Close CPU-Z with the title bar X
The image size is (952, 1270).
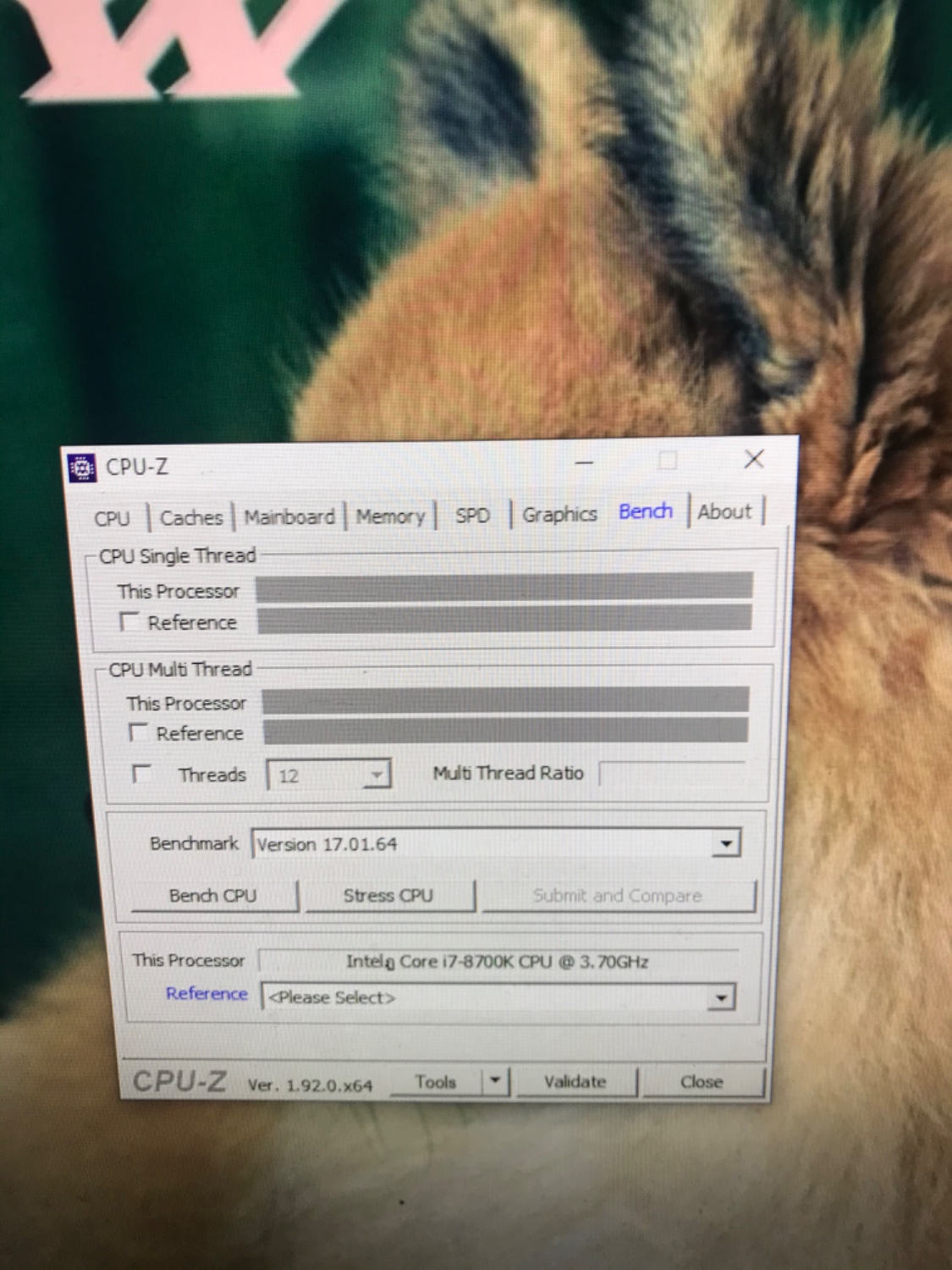[753, 460]
